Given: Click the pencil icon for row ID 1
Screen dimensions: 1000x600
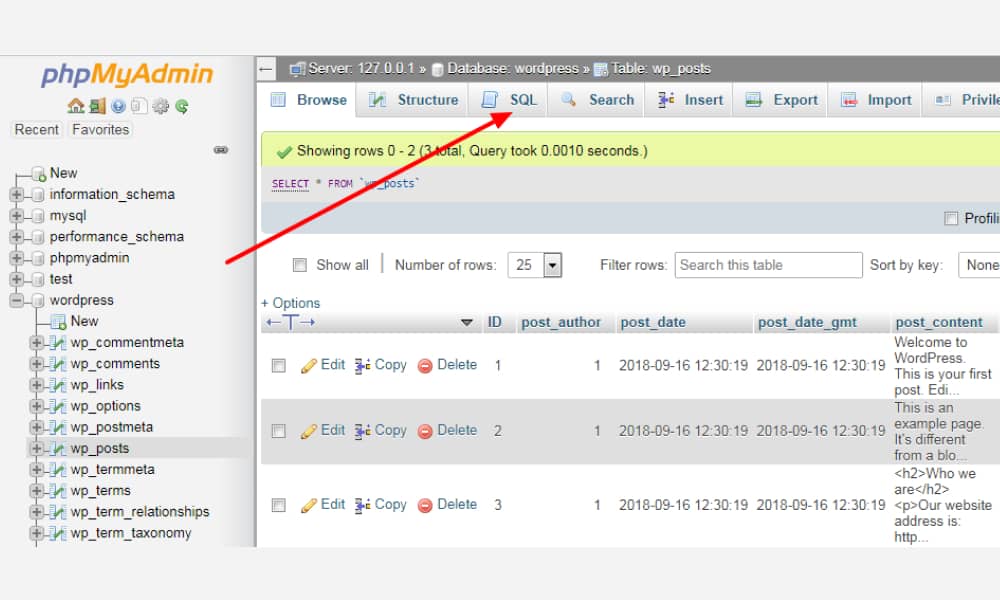Looking at the screenshot, I should 309,365.
